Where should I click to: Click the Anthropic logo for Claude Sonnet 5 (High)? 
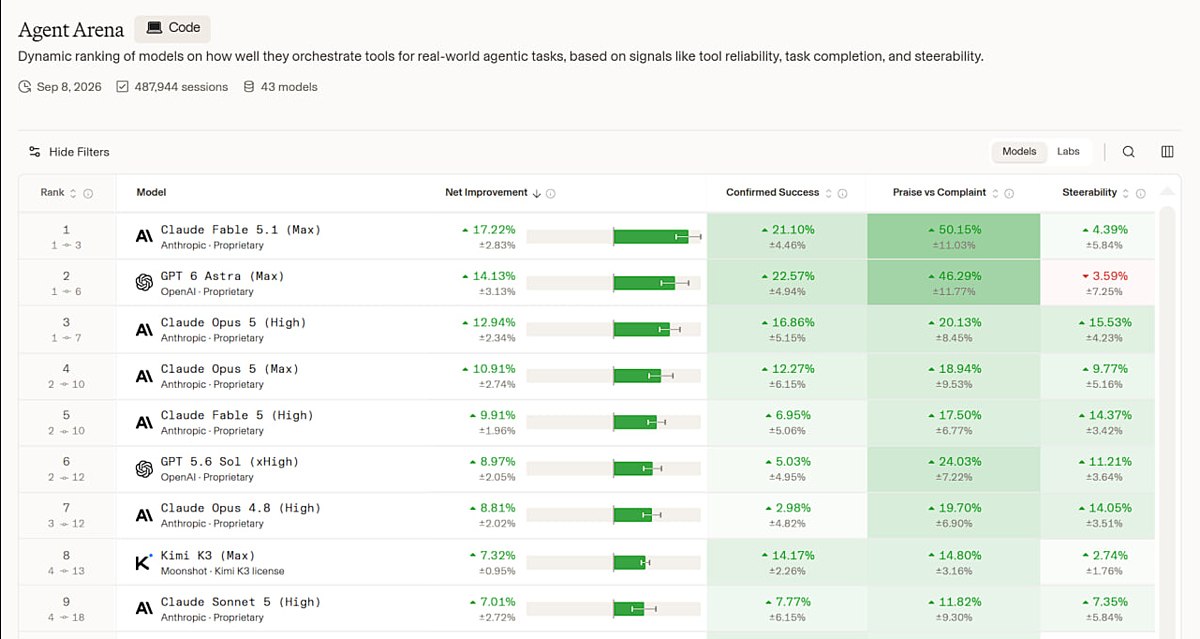point(144,609)
